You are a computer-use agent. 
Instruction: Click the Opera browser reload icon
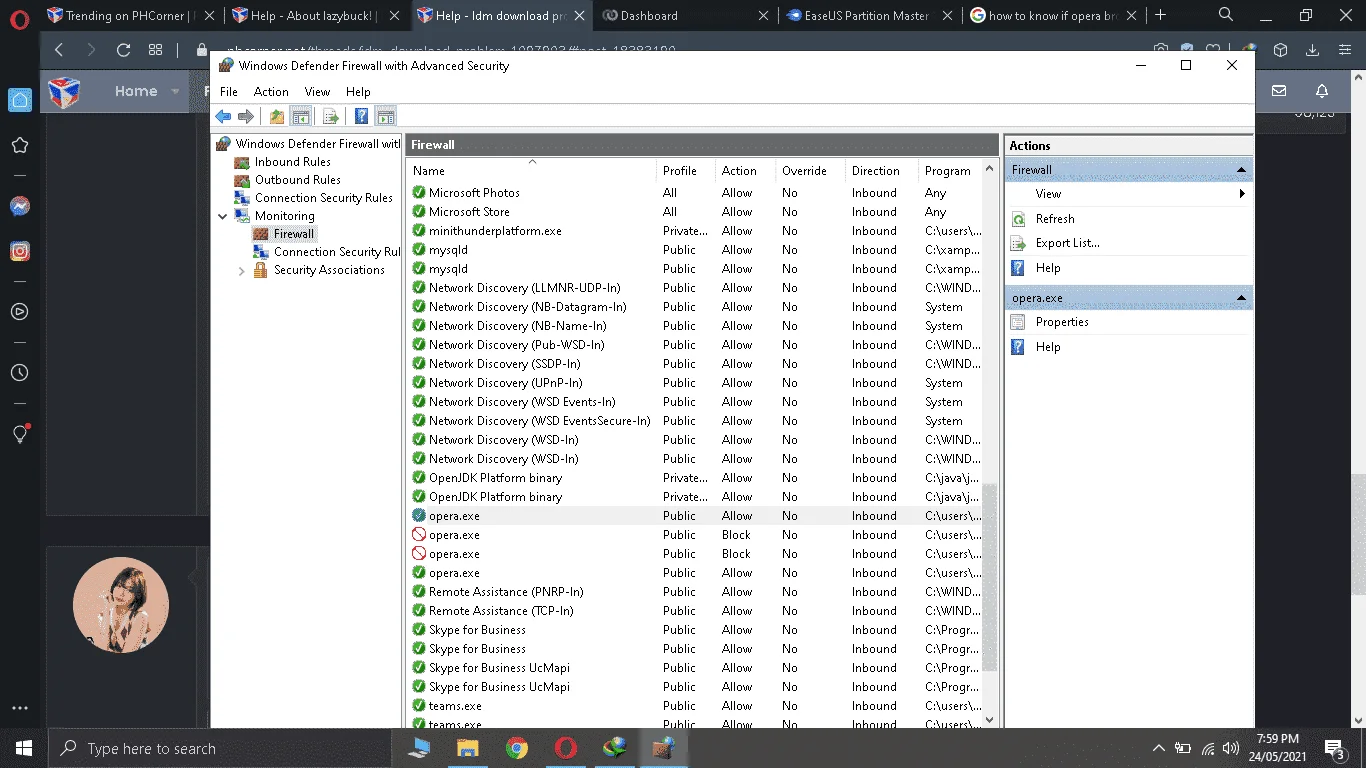123,50
